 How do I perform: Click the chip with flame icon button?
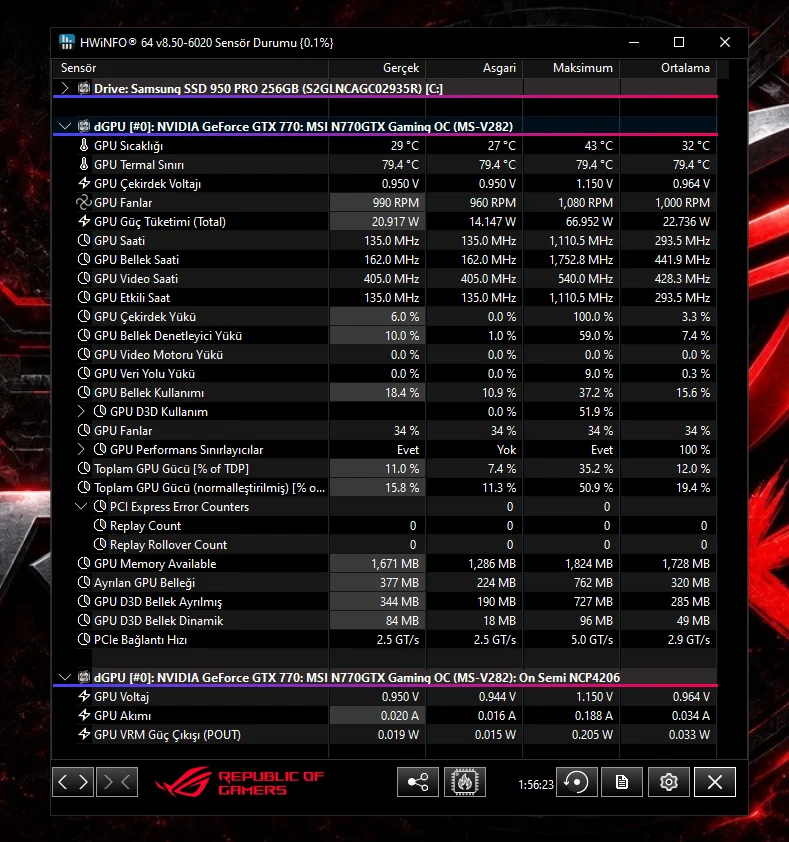pyautogui.click(x=465, y=782)
